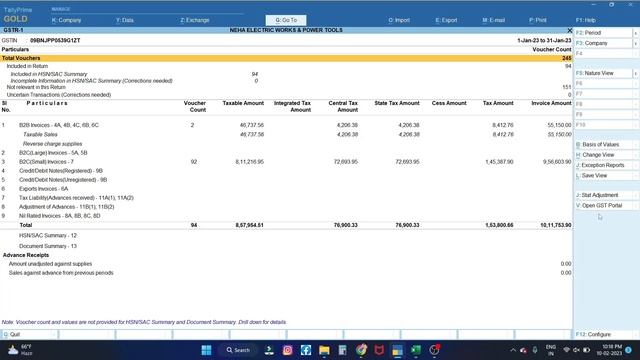Select Incomplete Information in HSN/SAC Summary row
Image resolution: width=640 pixels, height=360 pixels.
pos(286,81)
